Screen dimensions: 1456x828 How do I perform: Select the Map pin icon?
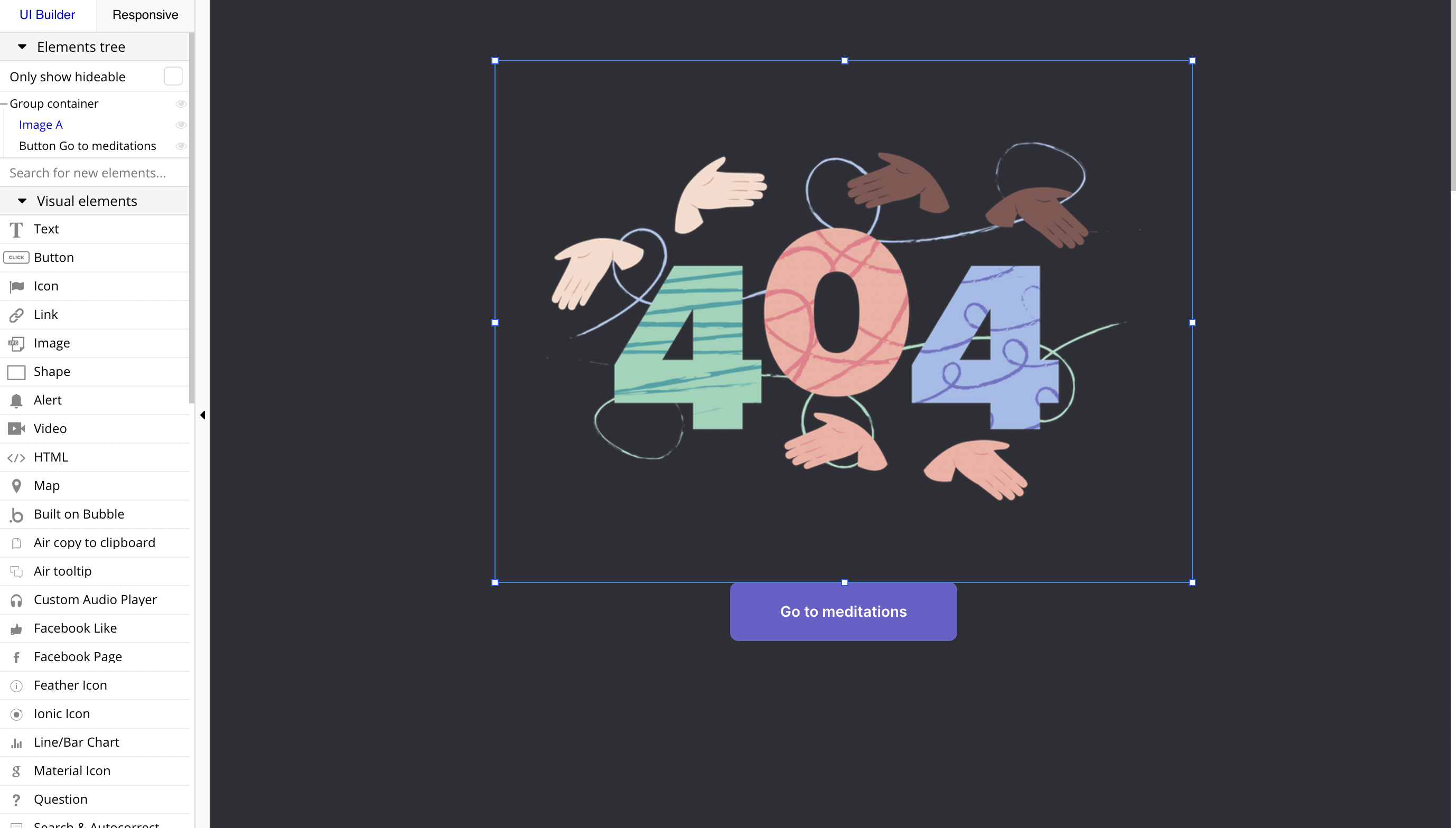tap(16, 486)
